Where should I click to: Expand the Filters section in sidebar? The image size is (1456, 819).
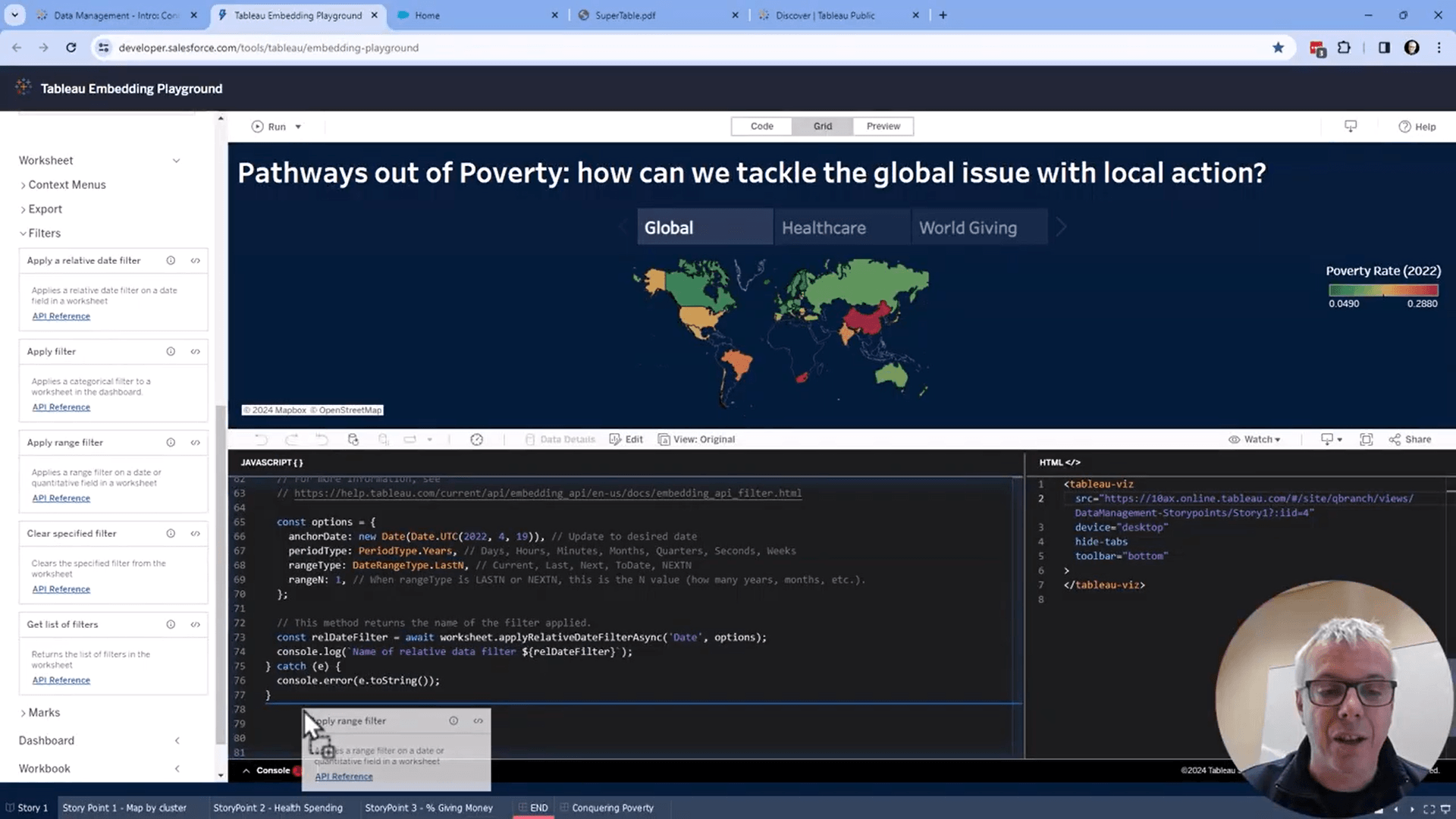pyautogui.click(x=44, y=232)
